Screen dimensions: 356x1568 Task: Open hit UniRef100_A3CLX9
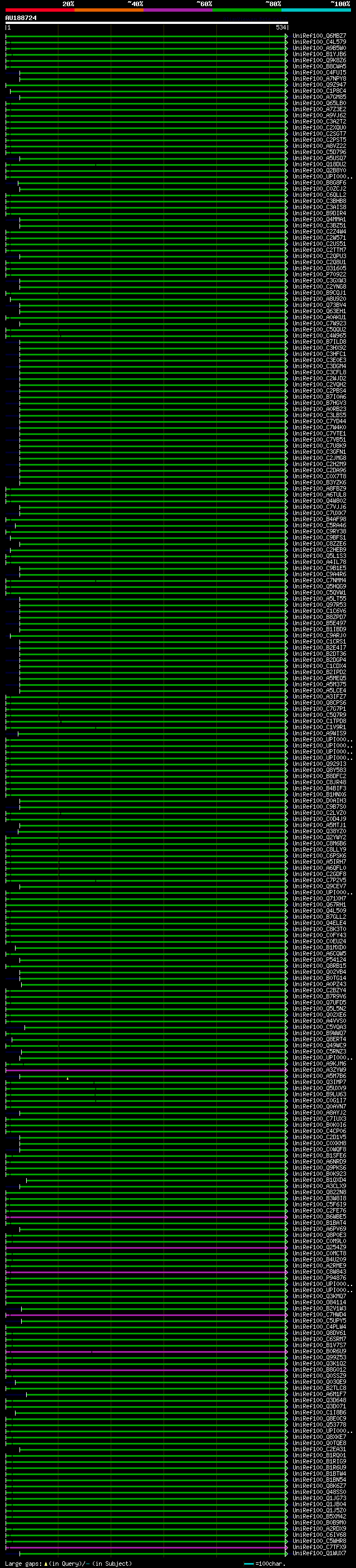[319, 1186]
